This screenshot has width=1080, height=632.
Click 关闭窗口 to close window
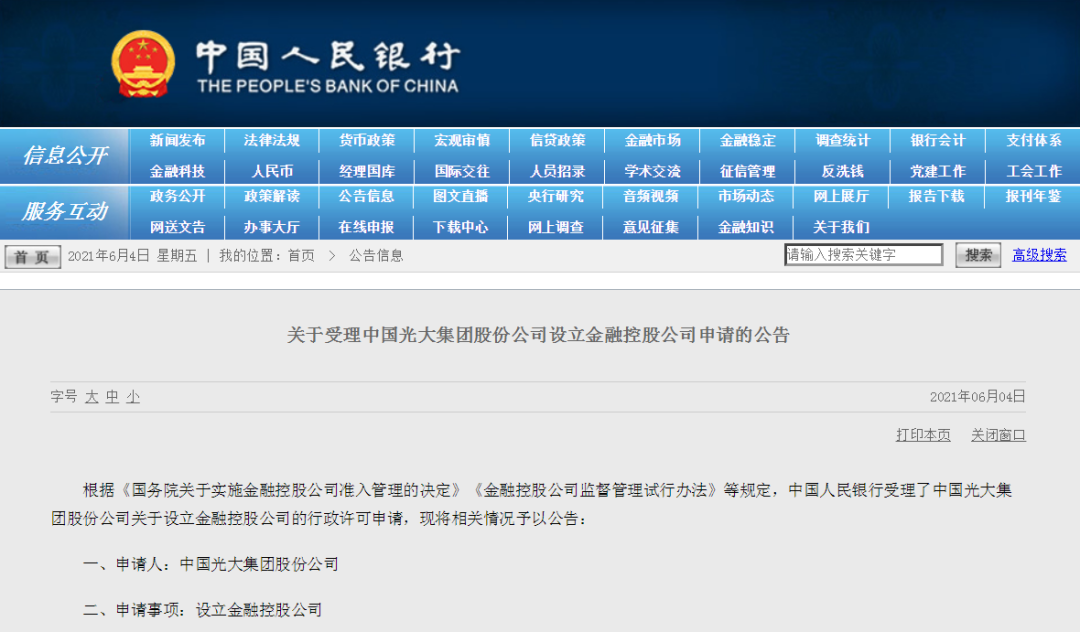pyautogui.click(x=998, y=435)
